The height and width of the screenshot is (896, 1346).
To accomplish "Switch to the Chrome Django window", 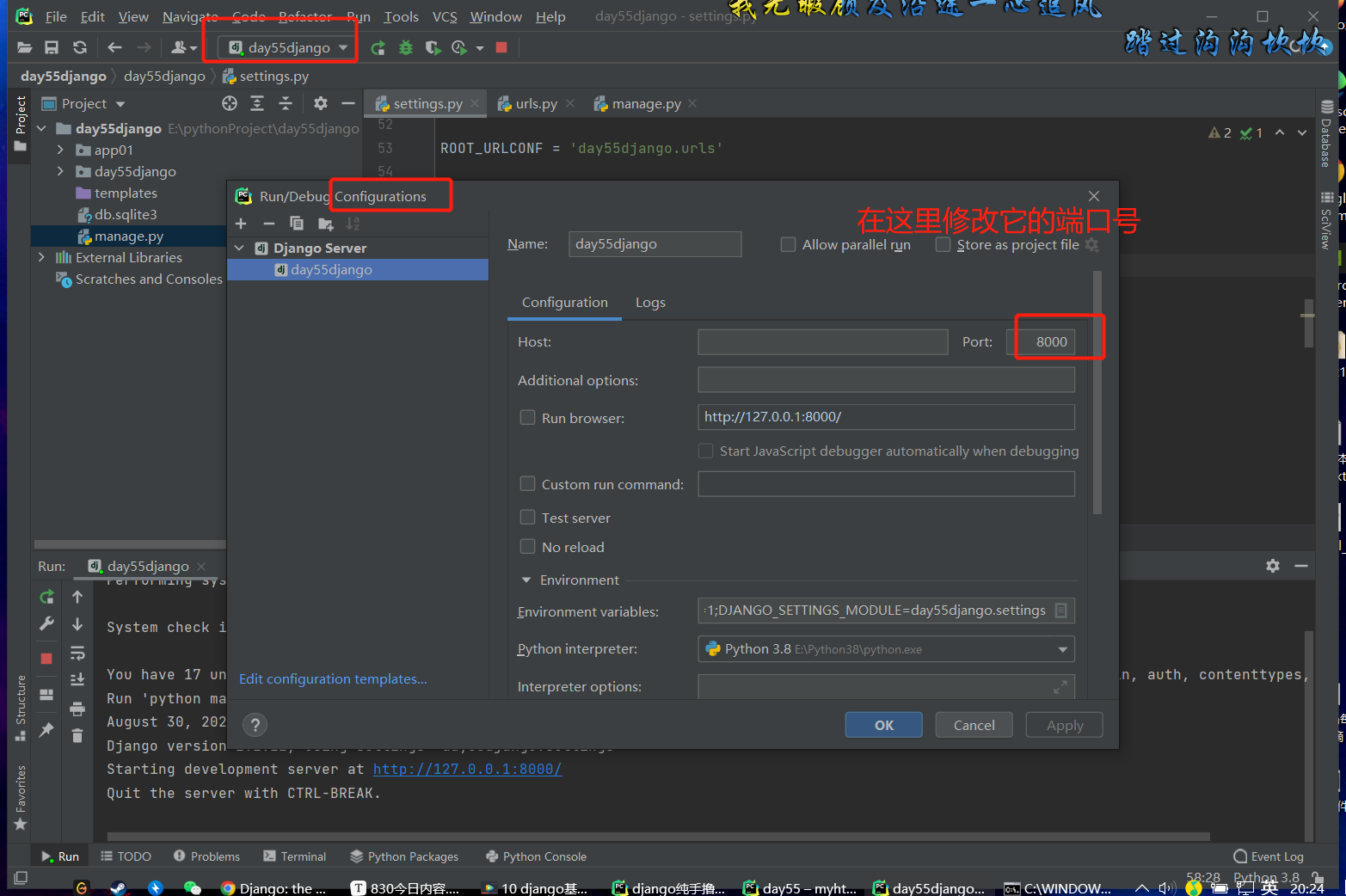I will pyautogui.click(x=274, y=888).
